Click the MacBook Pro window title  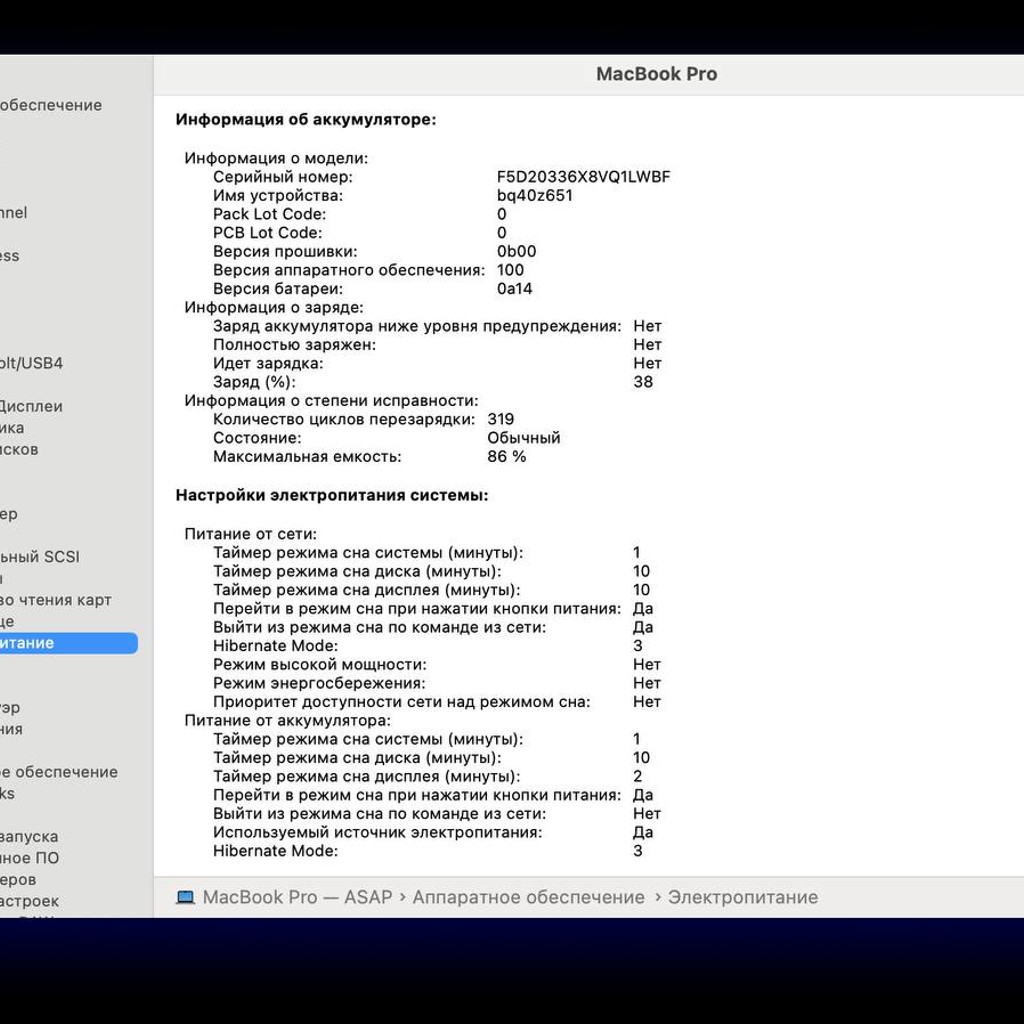coord(656,74)
